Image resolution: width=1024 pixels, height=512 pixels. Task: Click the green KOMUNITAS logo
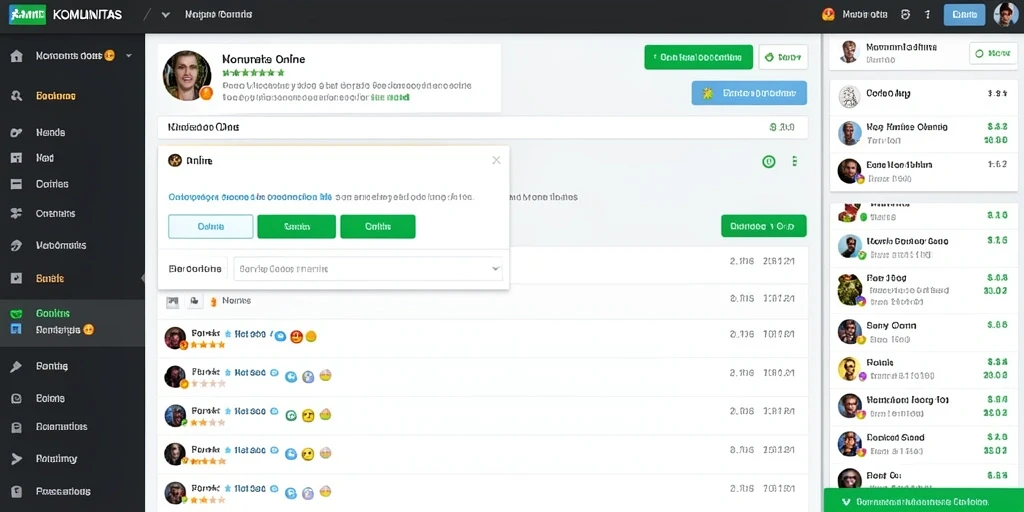[x=27, y=14]
